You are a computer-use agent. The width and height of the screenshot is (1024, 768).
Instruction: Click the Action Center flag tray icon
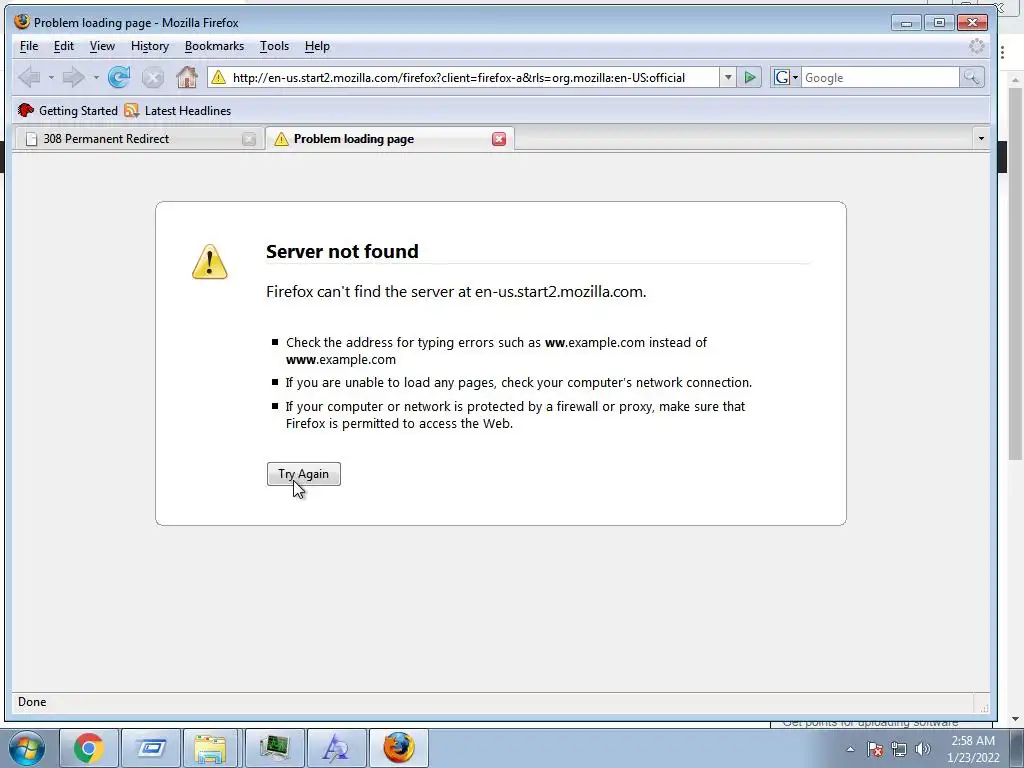pyautogui.click(x=875, y=749)
